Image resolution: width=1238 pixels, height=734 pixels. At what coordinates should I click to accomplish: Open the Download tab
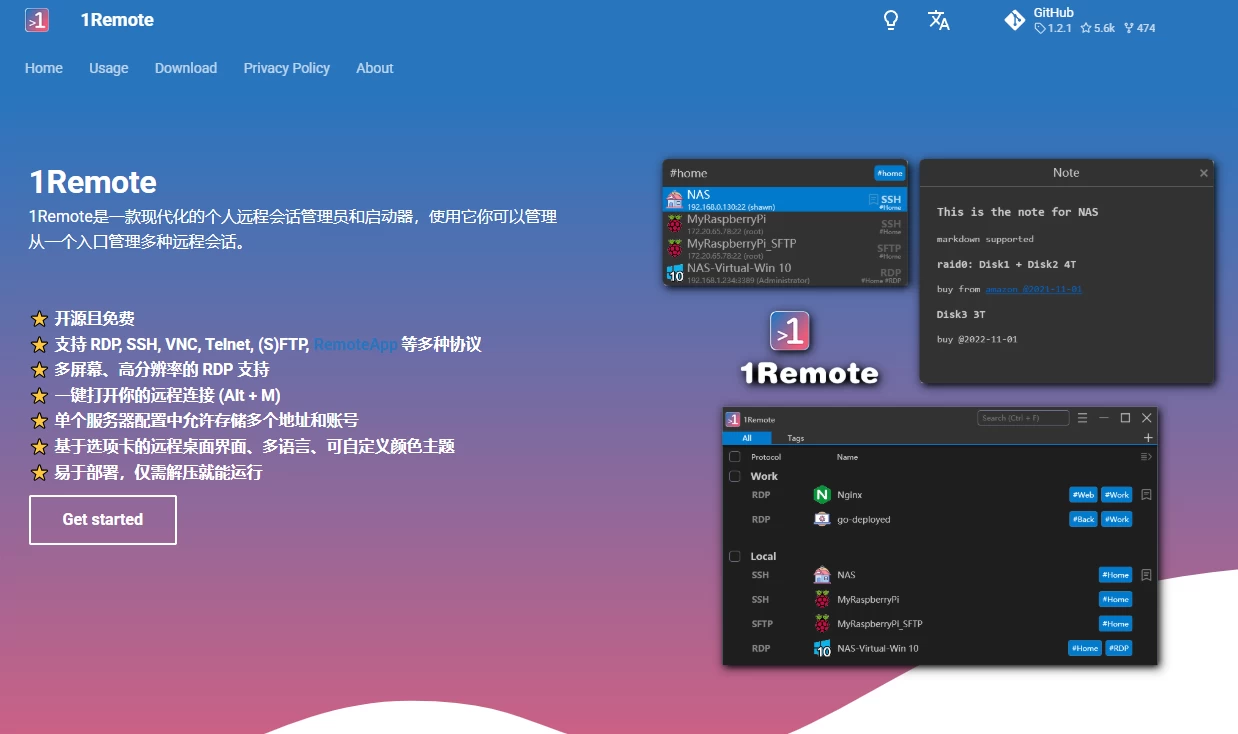tap(186, 68)
